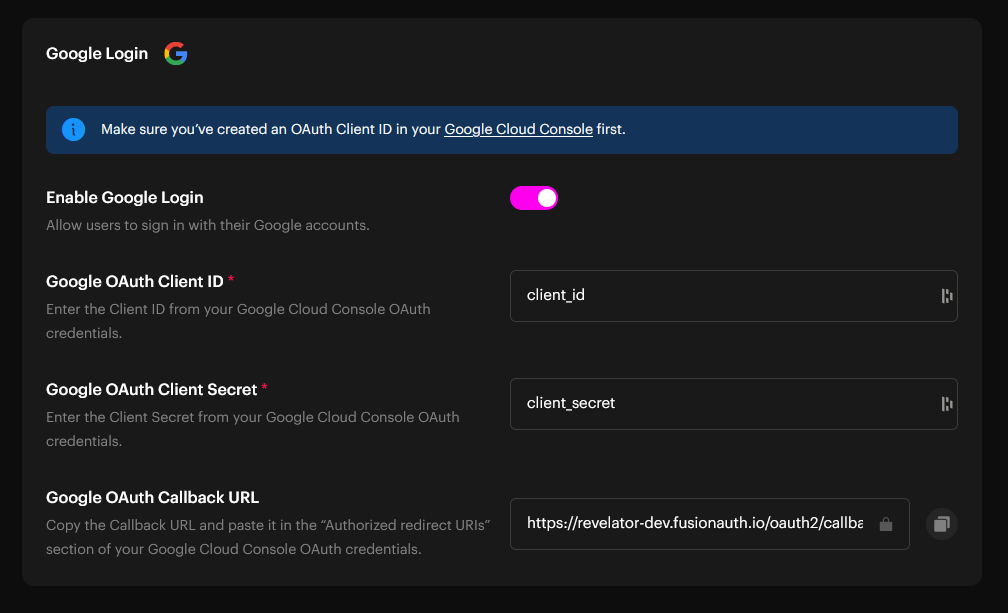Click the password manager icon in Client Secret field

pos(946,404)
